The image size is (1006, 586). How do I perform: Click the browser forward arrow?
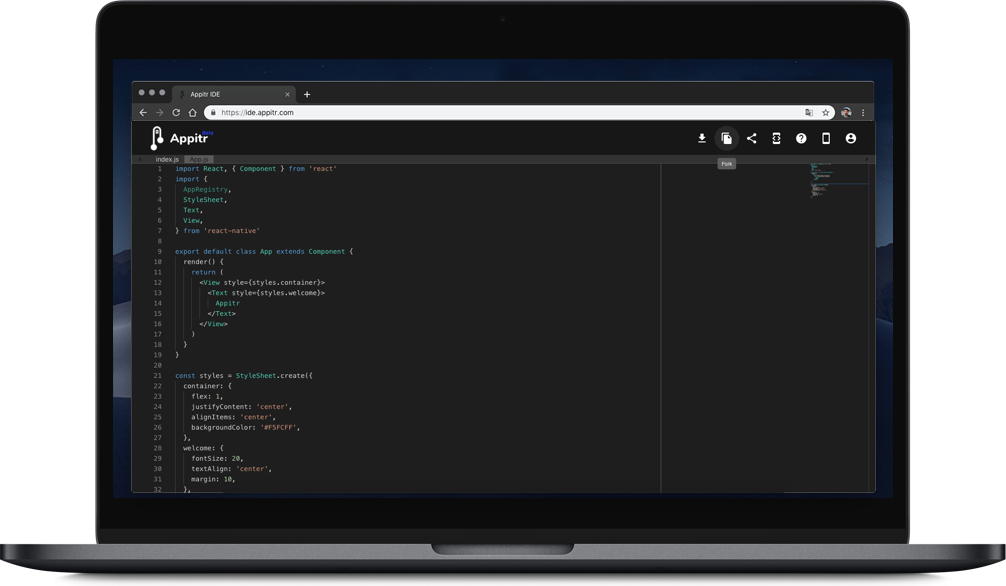coord(159,112)
